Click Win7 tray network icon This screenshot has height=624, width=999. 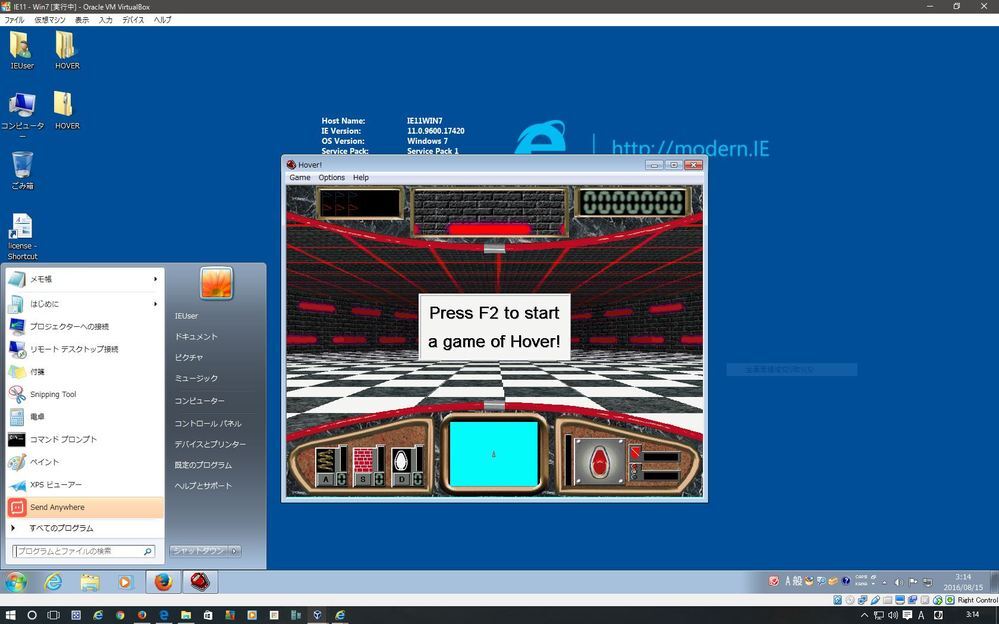(x=928, y=582)
